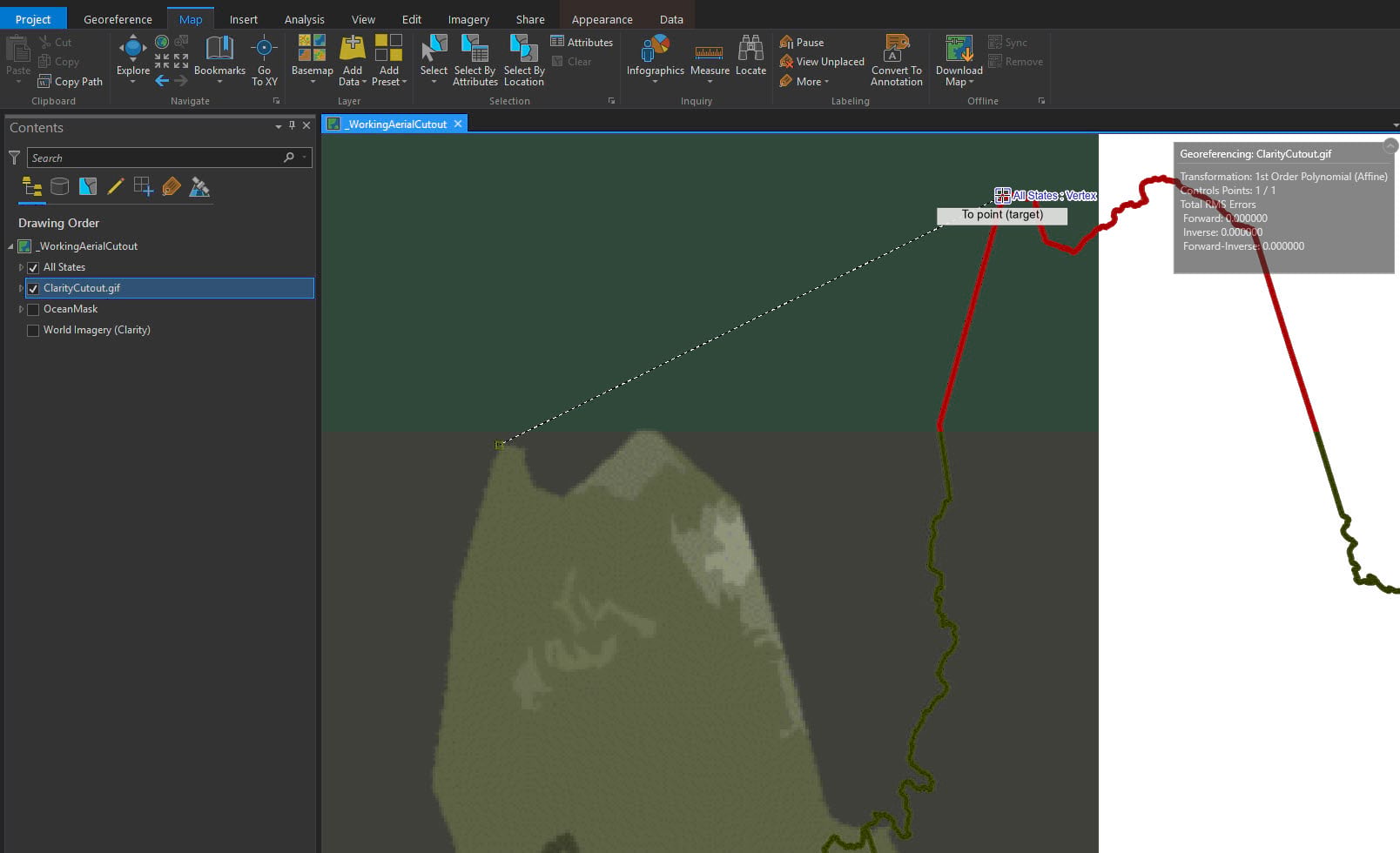
Task: Switch to the Georeference ribbon tab
Action: pyautogui.click(x=118, y=19)
